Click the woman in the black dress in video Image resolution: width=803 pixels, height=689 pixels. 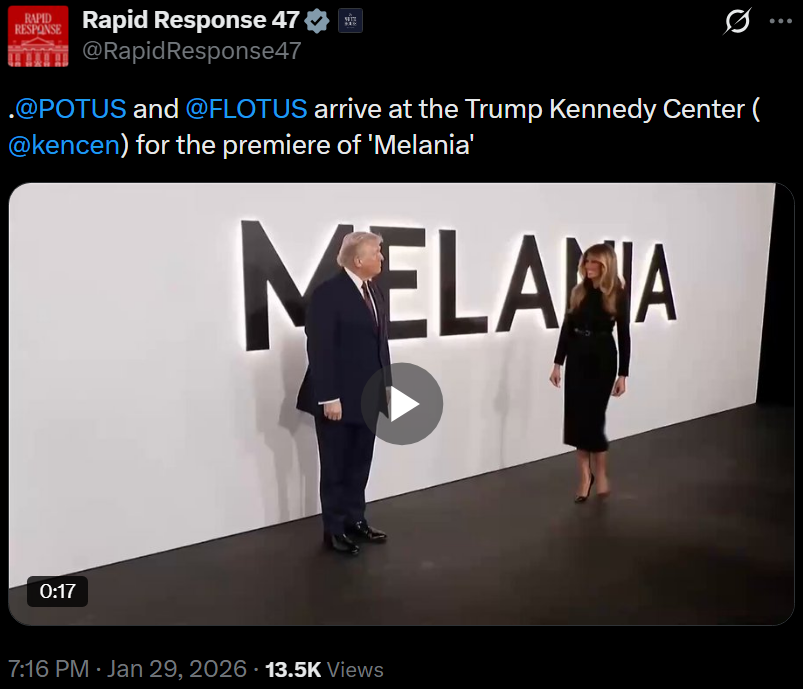point(590,370)
